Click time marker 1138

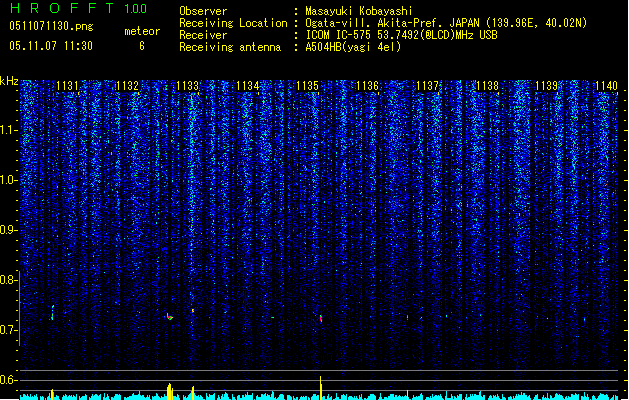[487, 86]
